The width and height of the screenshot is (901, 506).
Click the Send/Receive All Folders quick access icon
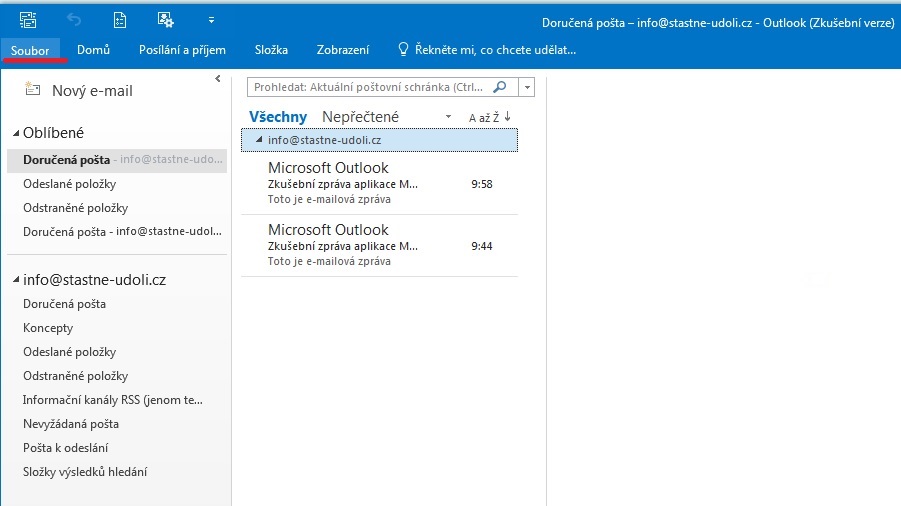pos(28,20)
